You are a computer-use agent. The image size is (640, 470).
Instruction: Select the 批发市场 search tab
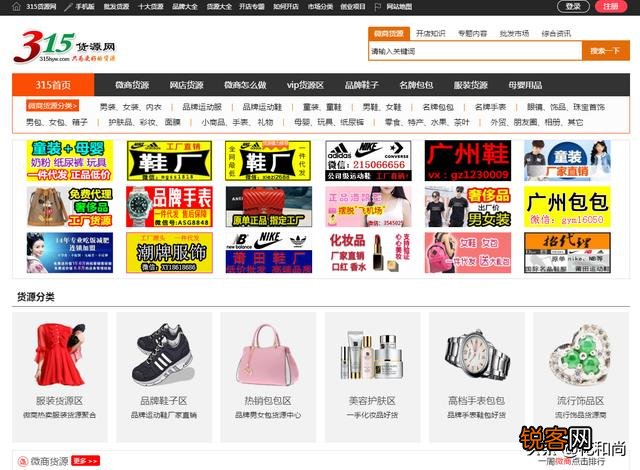coord(514,33)
